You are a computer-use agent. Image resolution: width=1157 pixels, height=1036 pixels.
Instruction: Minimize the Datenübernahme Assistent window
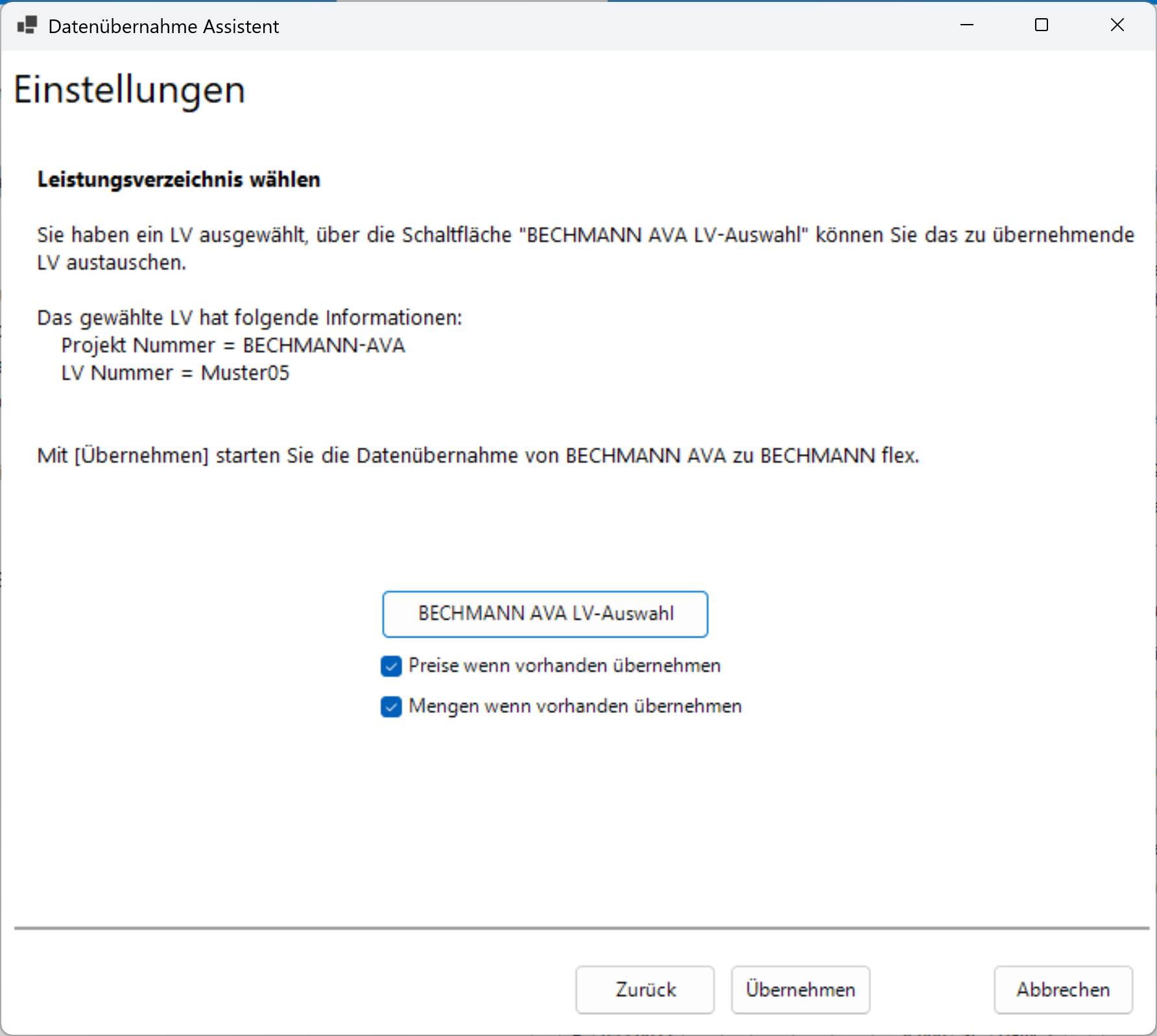pos(966,25)
